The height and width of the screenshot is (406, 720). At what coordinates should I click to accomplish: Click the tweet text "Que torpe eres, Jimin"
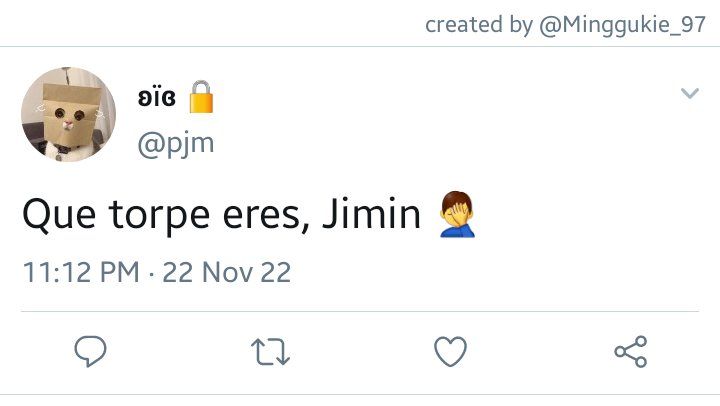pyautogui.click(x=221, y=214)
